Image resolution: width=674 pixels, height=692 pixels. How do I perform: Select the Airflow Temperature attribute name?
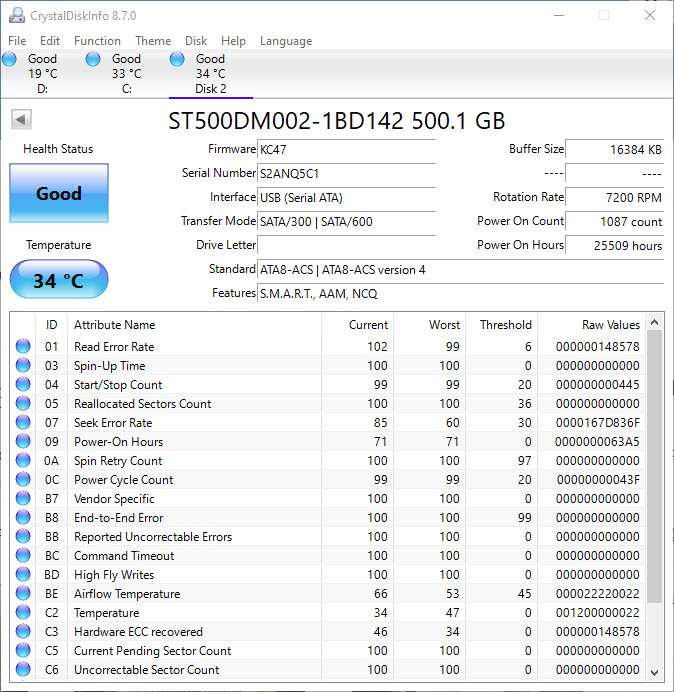(127, 594)
